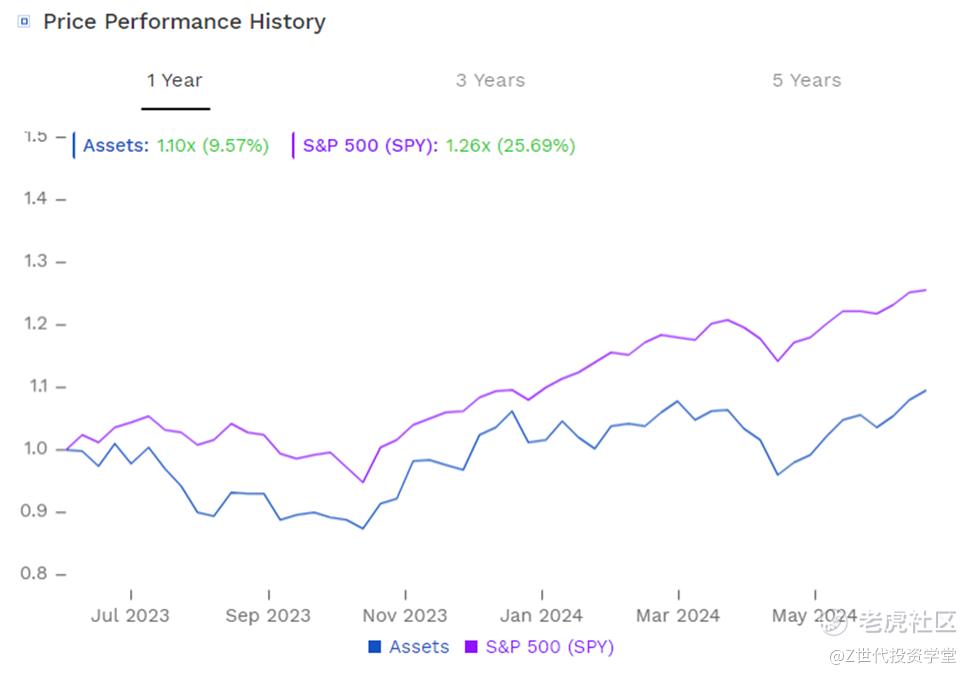This screenshot has width=975, height=678.
Task: Toggle the Assets series in the bottom legend
Action: (419, 647)
